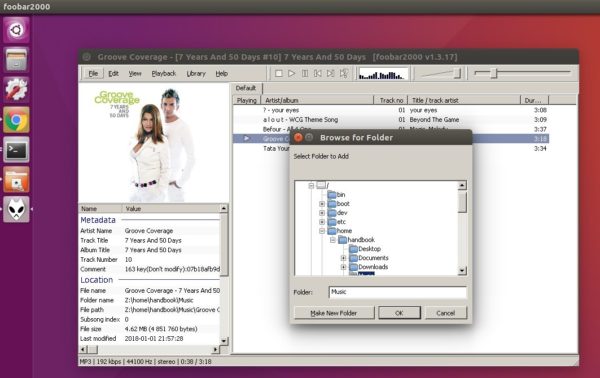Viewport: 600px width, 378px height.
Task: Expand the Downloads folder node
Action: [x=343, y=267]
